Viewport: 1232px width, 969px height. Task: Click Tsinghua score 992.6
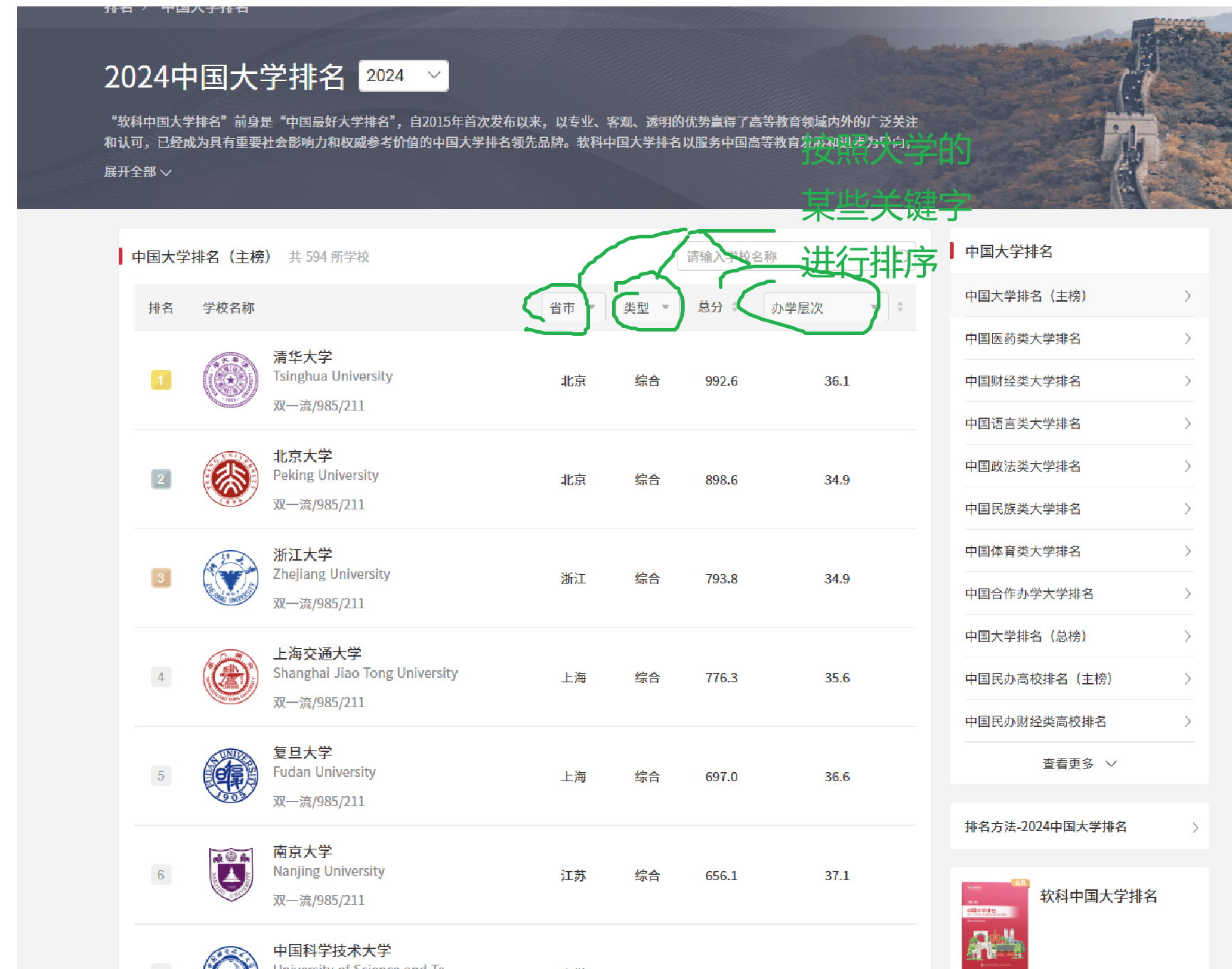pyautogui.click(x=721, y=381)
